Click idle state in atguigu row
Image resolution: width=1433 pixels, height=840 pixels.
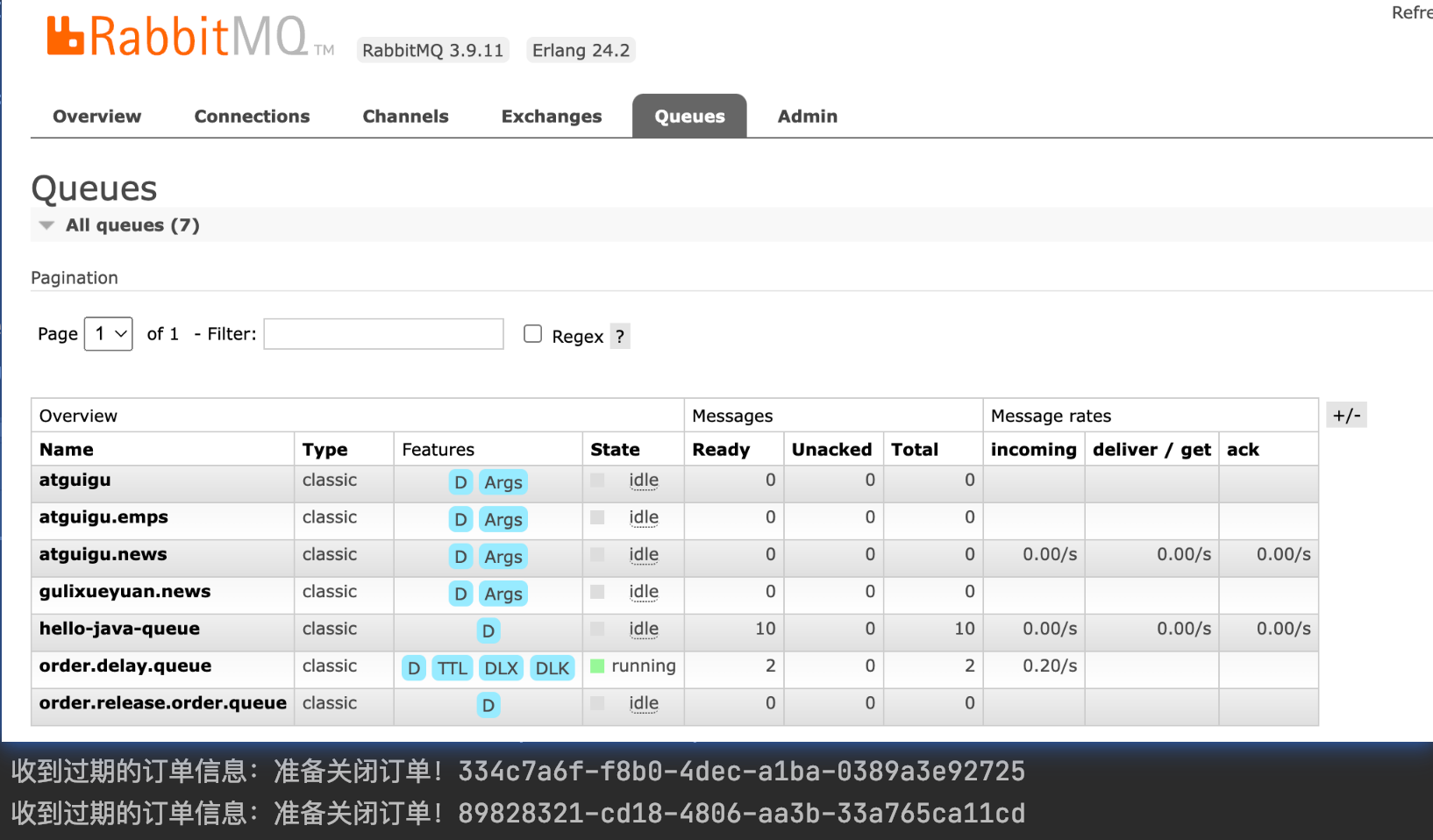644,481
